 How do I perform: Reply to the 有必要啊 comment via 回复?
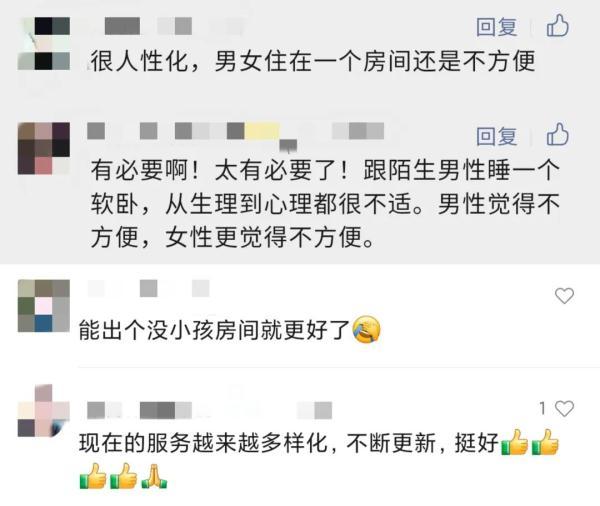point(497,136)
